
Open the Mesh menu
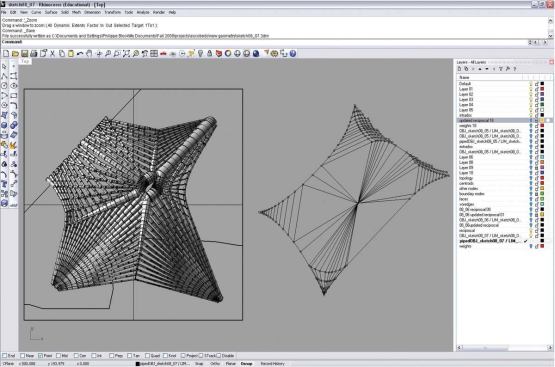point(76,12)
